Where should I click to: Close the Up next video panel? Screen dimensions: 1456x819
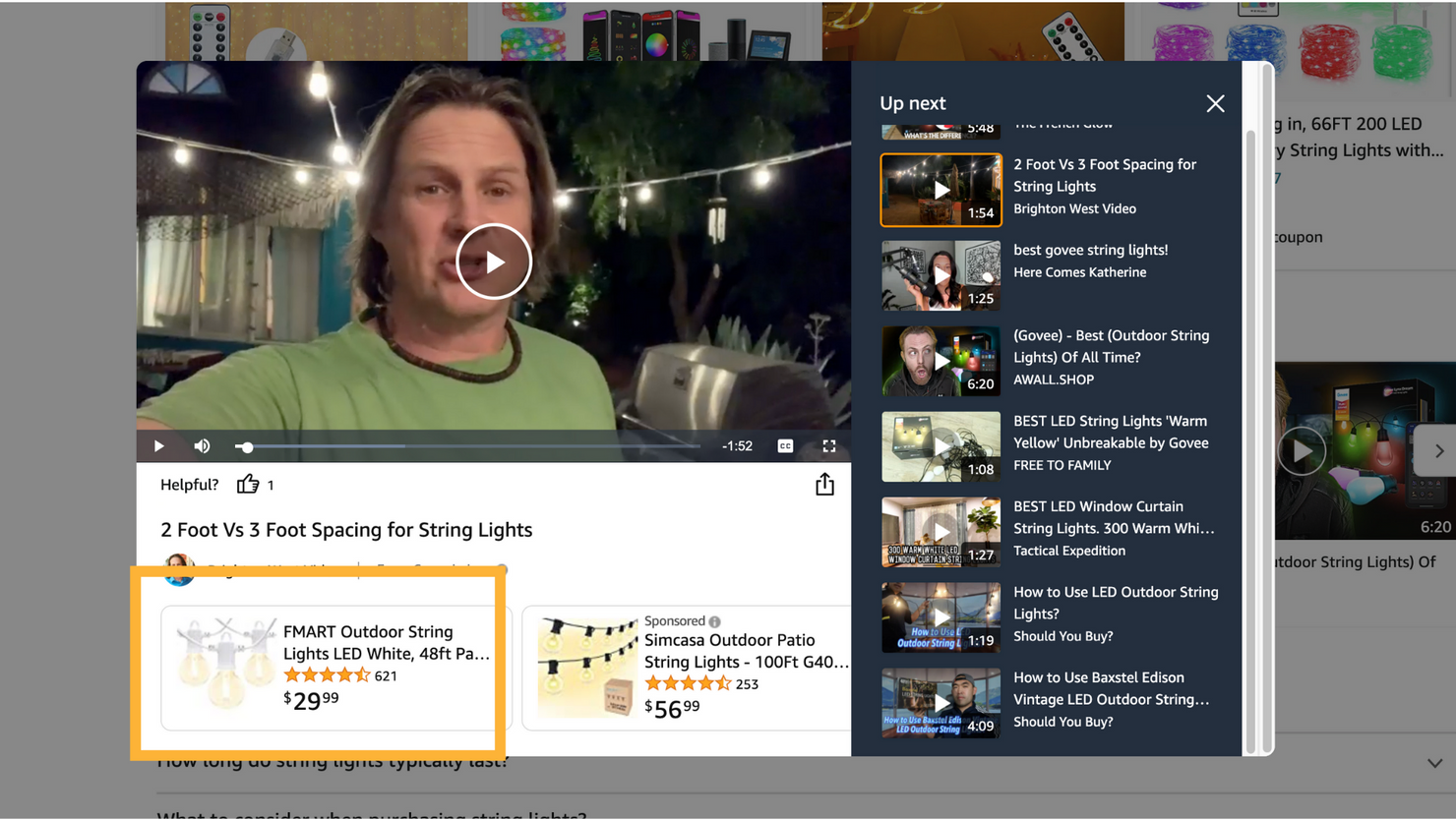(1215, 104)
